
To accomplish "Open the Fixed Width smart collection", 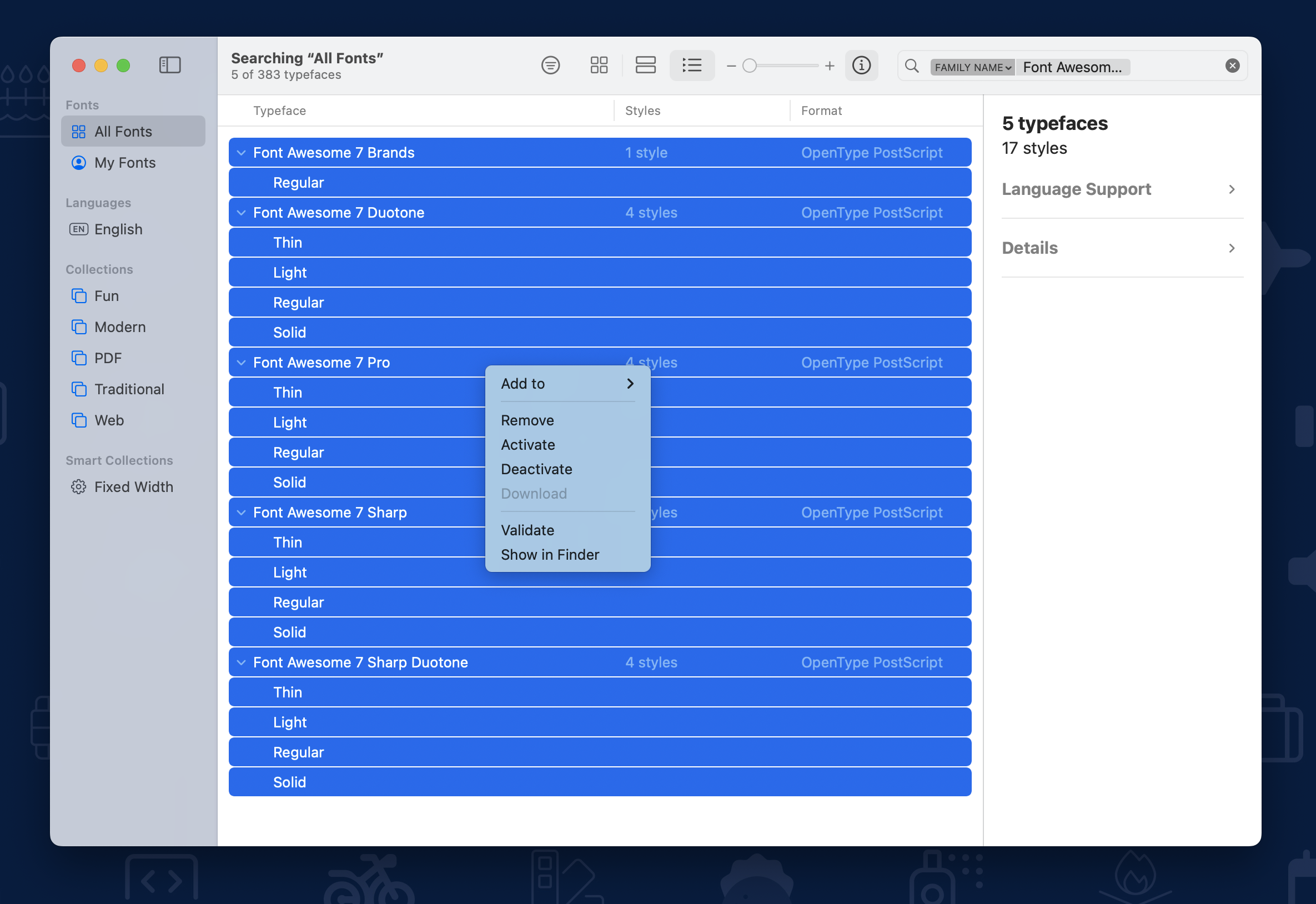I will point(133,486).
